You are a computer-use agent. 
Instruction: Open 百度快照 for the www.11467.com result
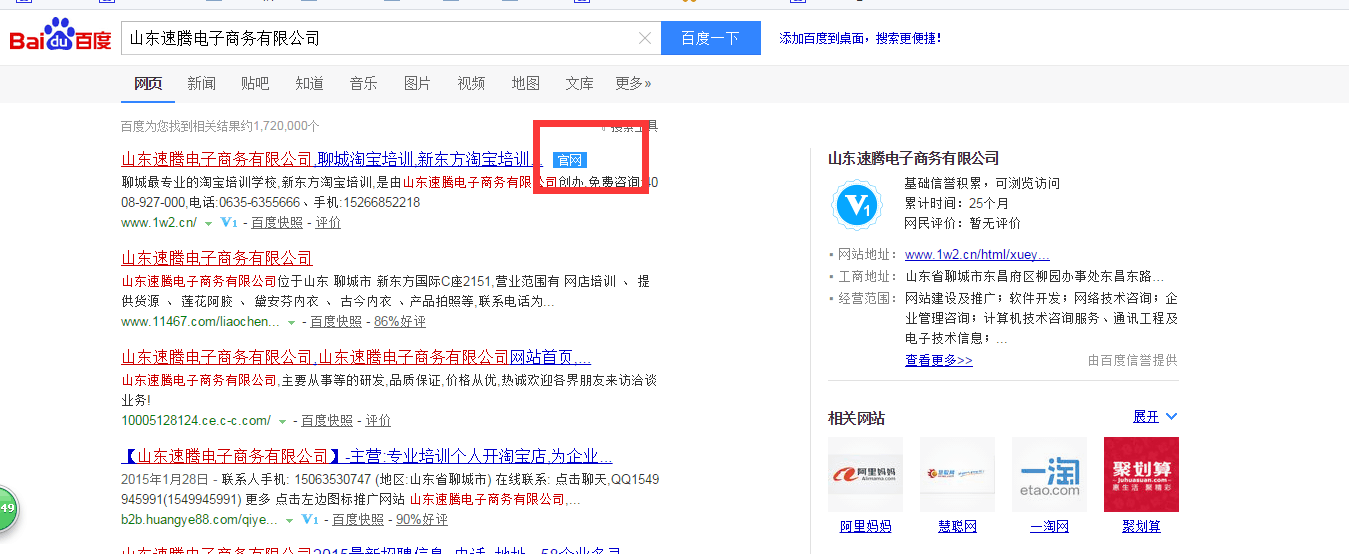(x=336, y=322)
